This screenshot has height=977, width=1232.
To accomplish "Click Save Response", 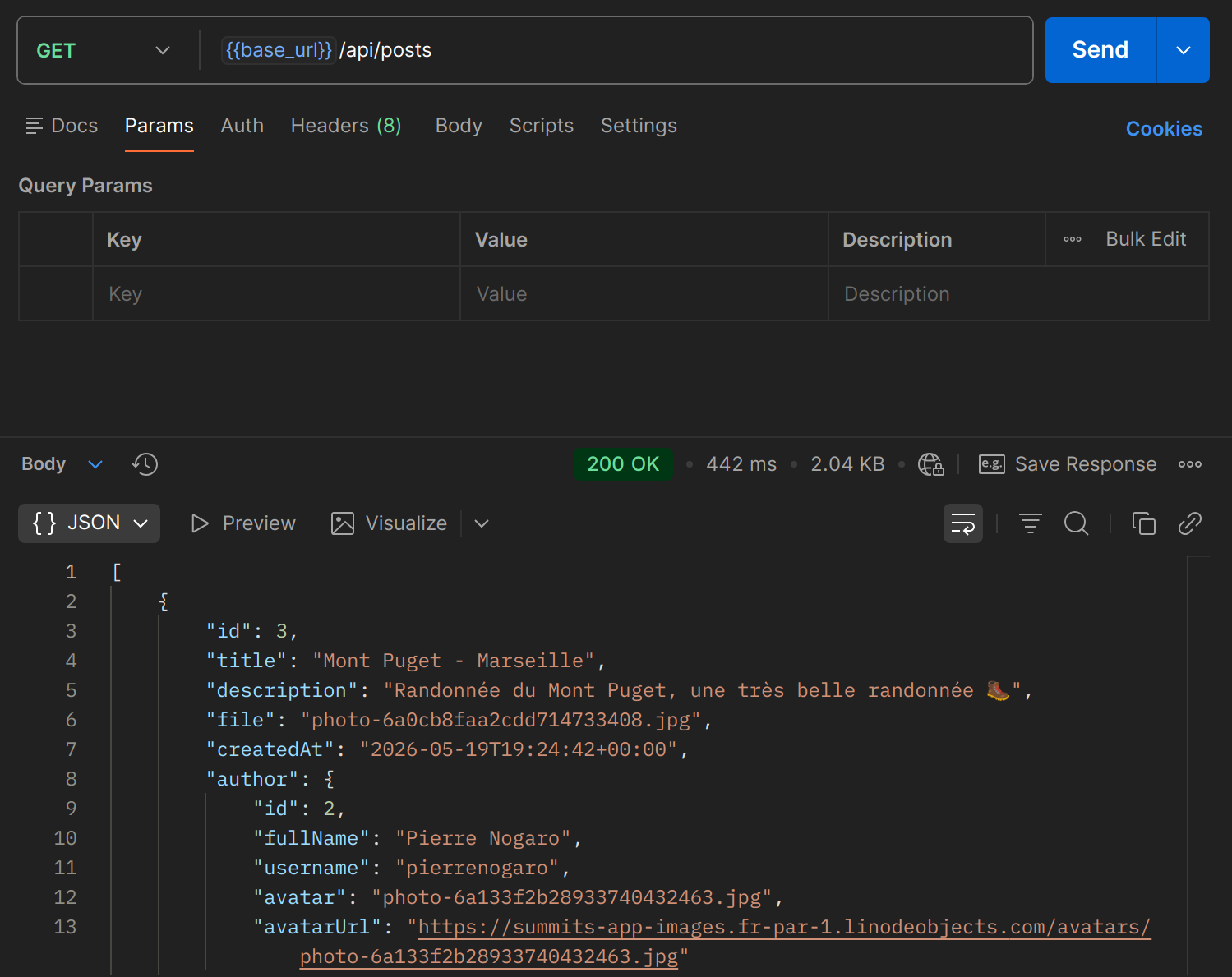I will pyautogui.click(x=1068, y=464).
